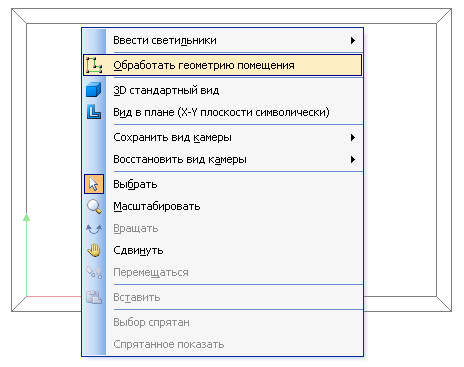464x367 pixels.
Task: Expand the Восстановить вид камеры submenu arrow
Action: 353,159
